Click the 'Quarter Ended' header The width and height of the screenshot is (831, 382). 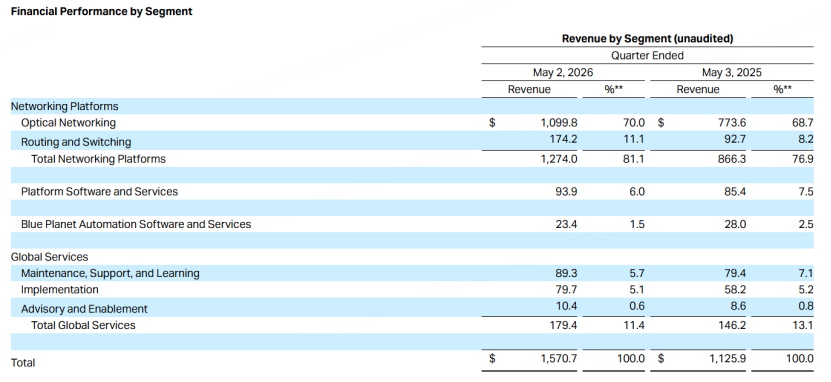pyautogui.click(x=647, y=56)
